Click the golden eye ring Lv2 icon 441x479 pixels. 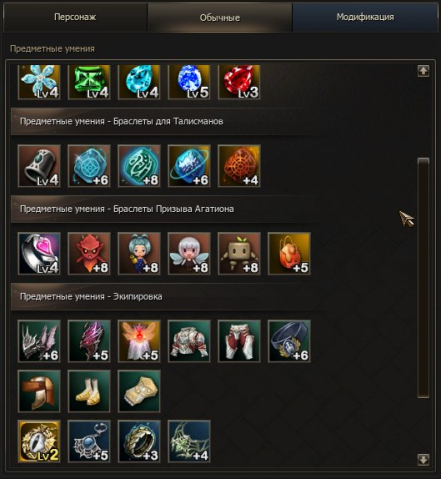pyautogui.click(x=39, y=441)
